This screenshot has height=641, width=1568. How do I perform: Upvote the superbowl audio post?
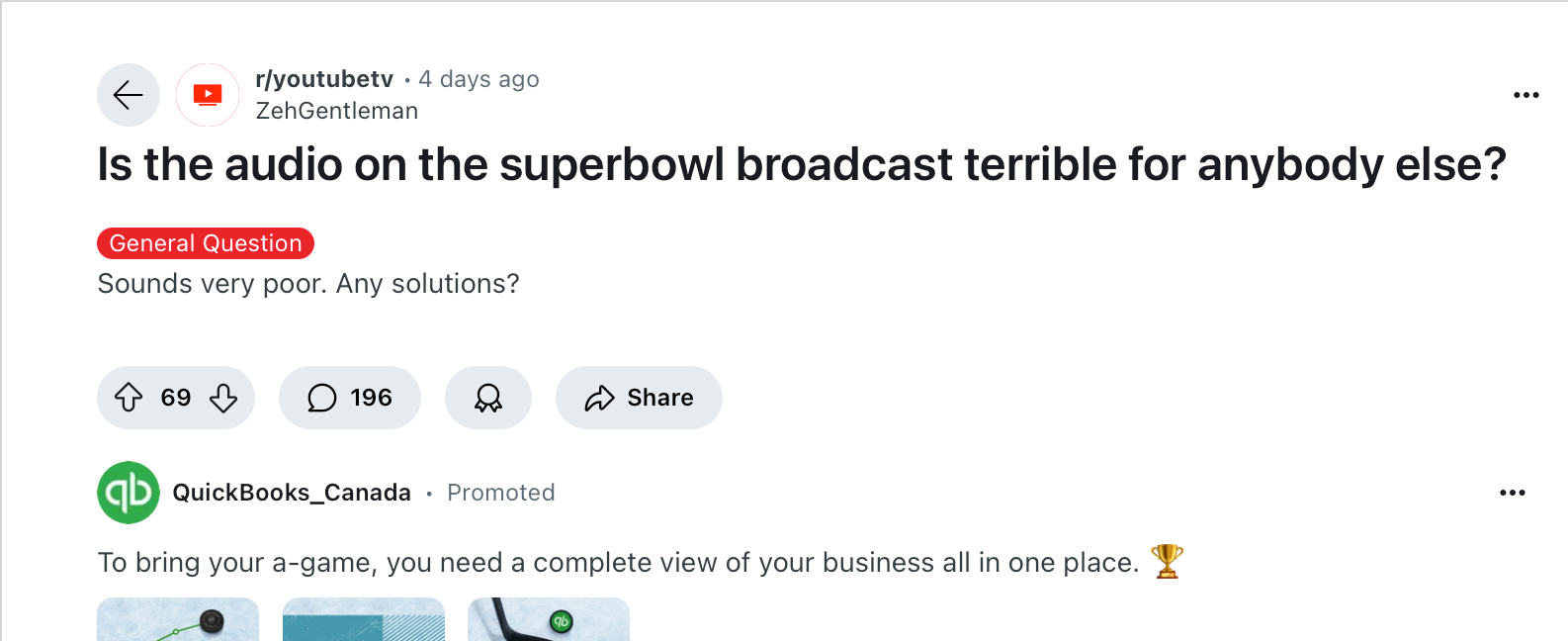[x=129, y=398]
